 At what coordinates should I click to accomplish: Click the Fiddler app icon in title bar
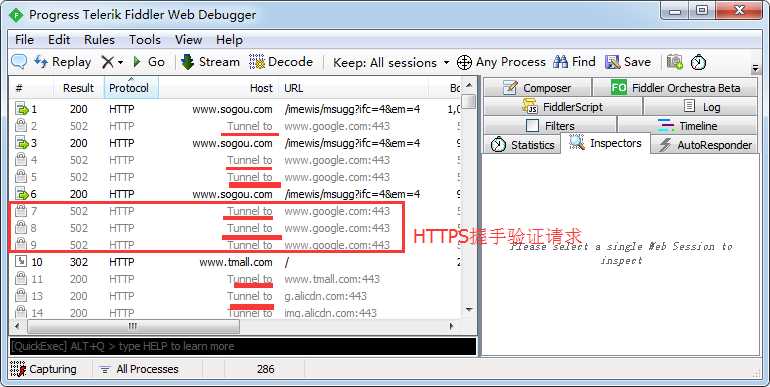pyautogui.click(x=16, y=15)
